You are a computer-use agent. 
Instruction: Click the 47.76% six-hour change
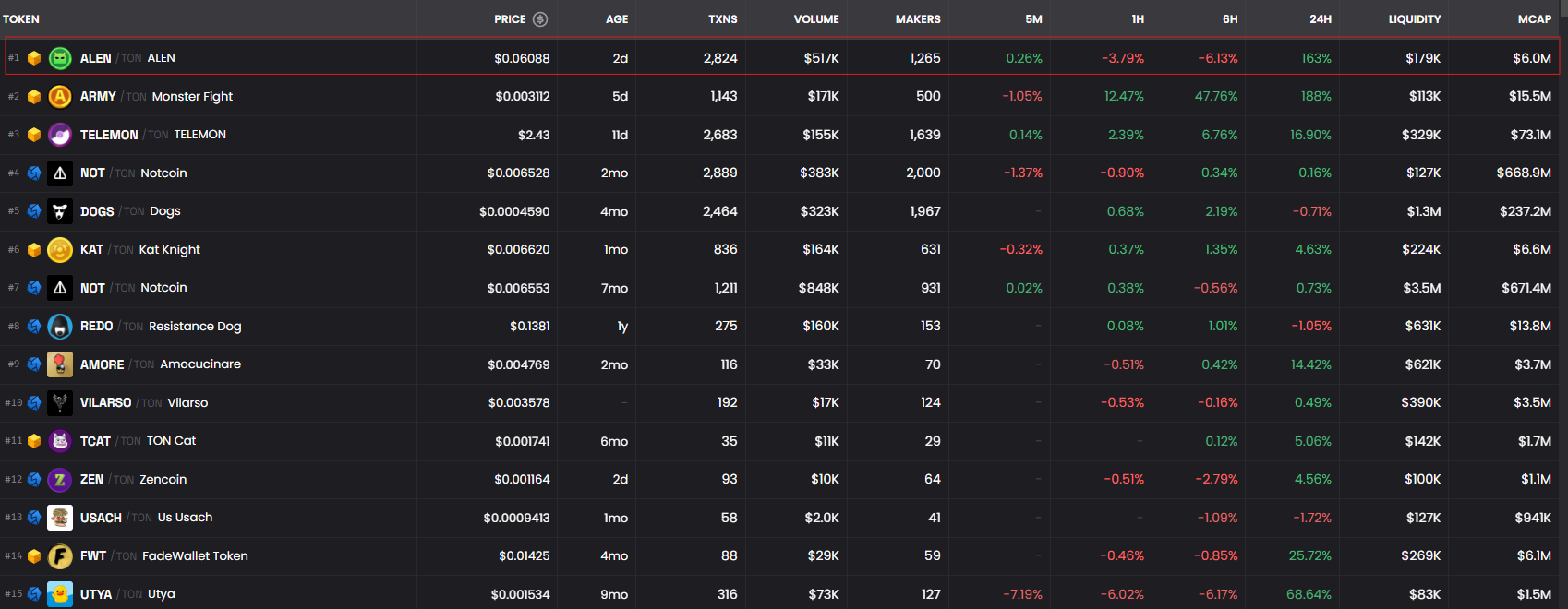[x=1216, y=96]
